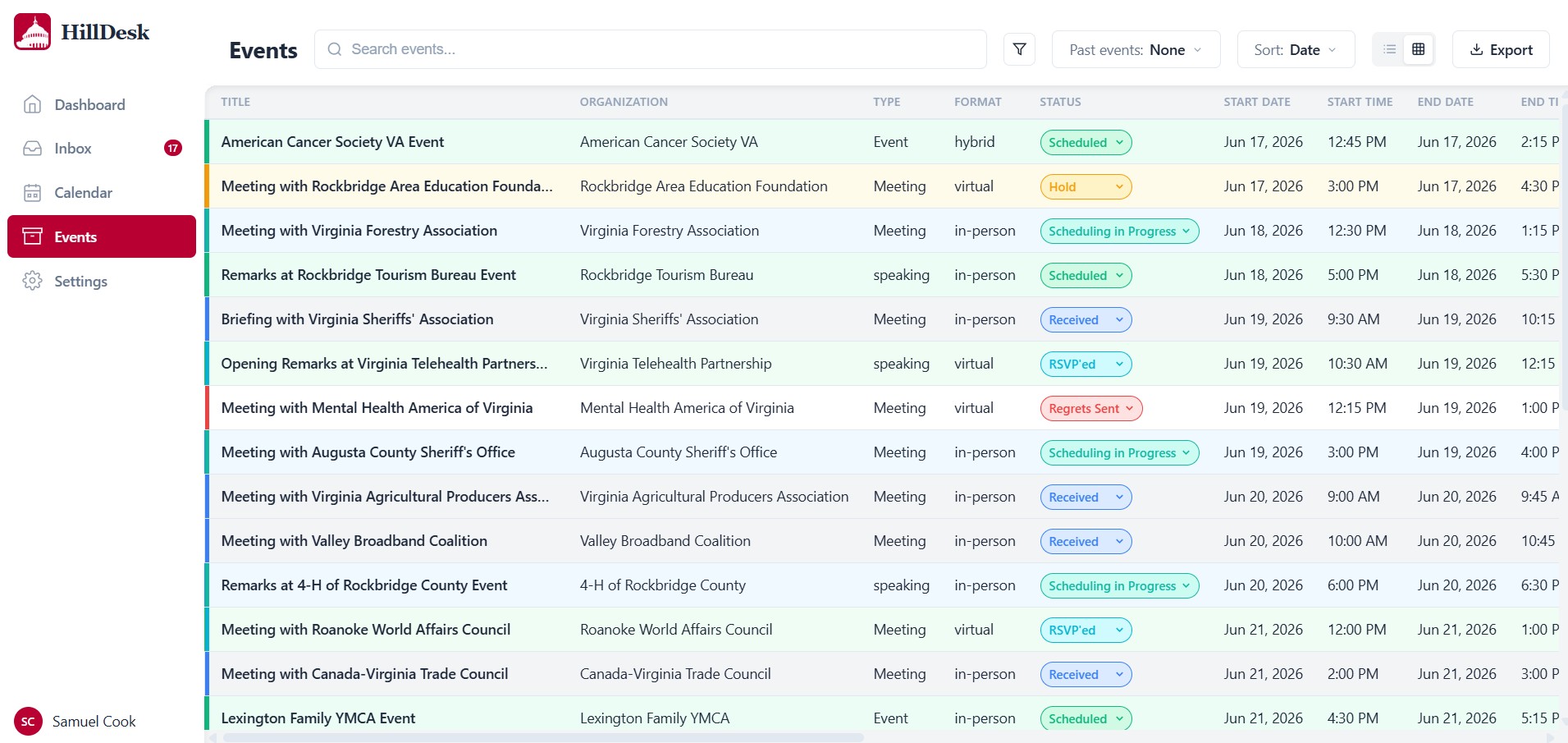
Task: Open the Inbox page
Action: point(102,149)
